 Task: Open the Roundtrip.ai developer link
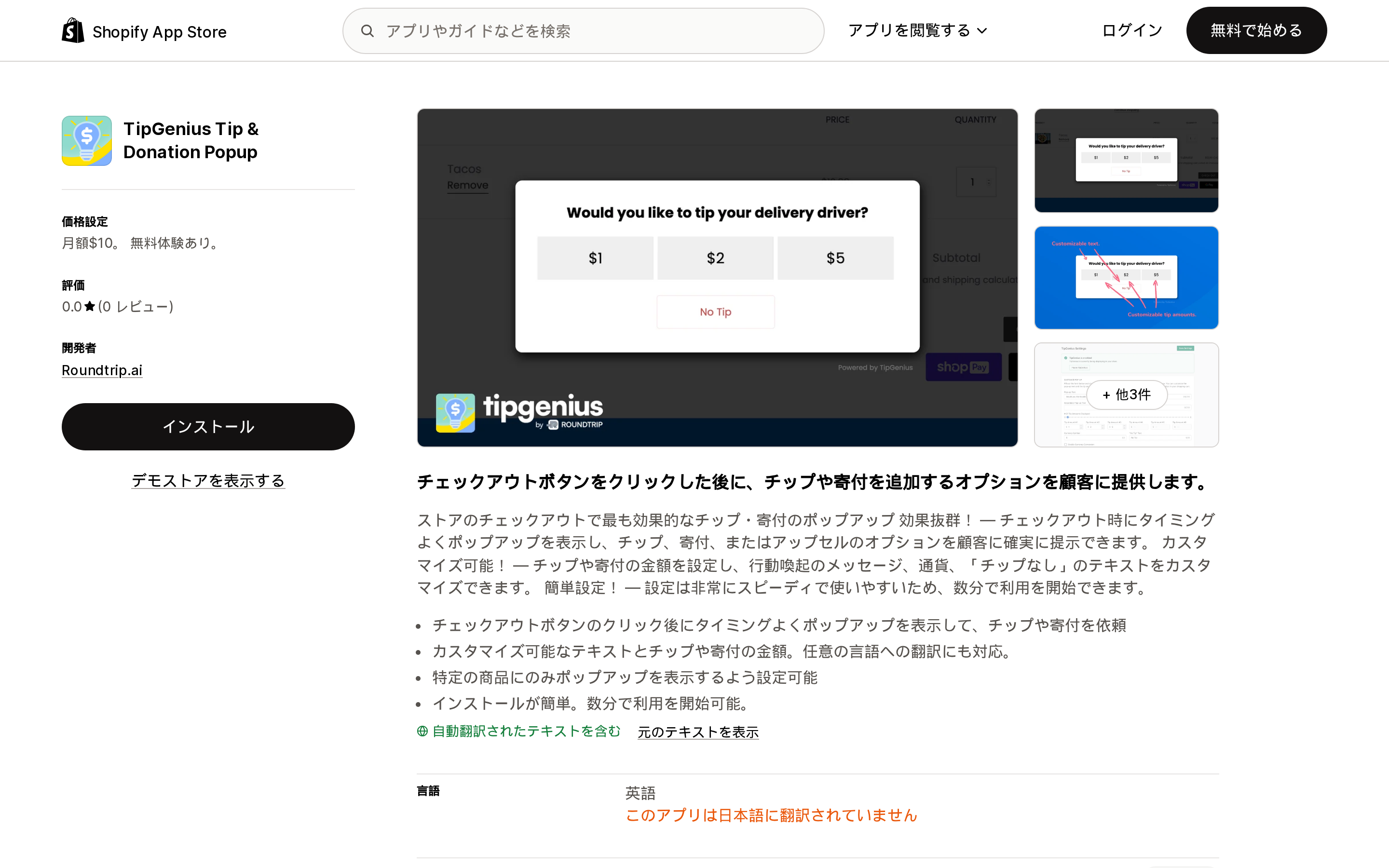click(102, 370)
